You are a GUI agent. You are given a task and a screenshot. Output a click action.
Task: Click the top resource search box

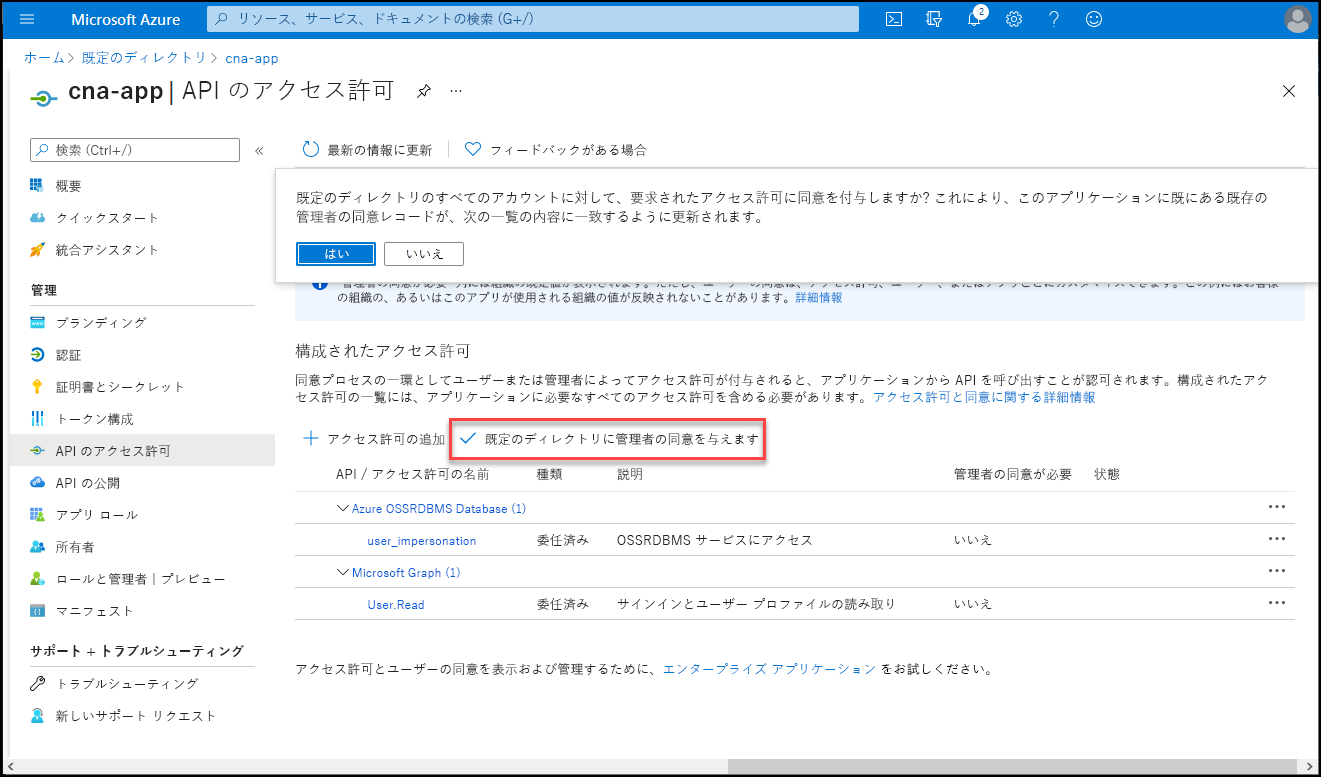click(x=533, y=19)
